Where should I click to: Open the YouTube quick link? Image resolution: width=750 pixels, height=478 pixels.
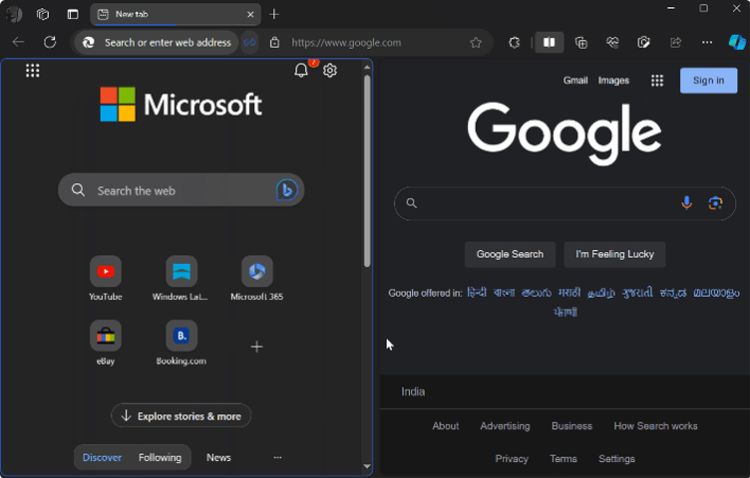pos(106,278)
